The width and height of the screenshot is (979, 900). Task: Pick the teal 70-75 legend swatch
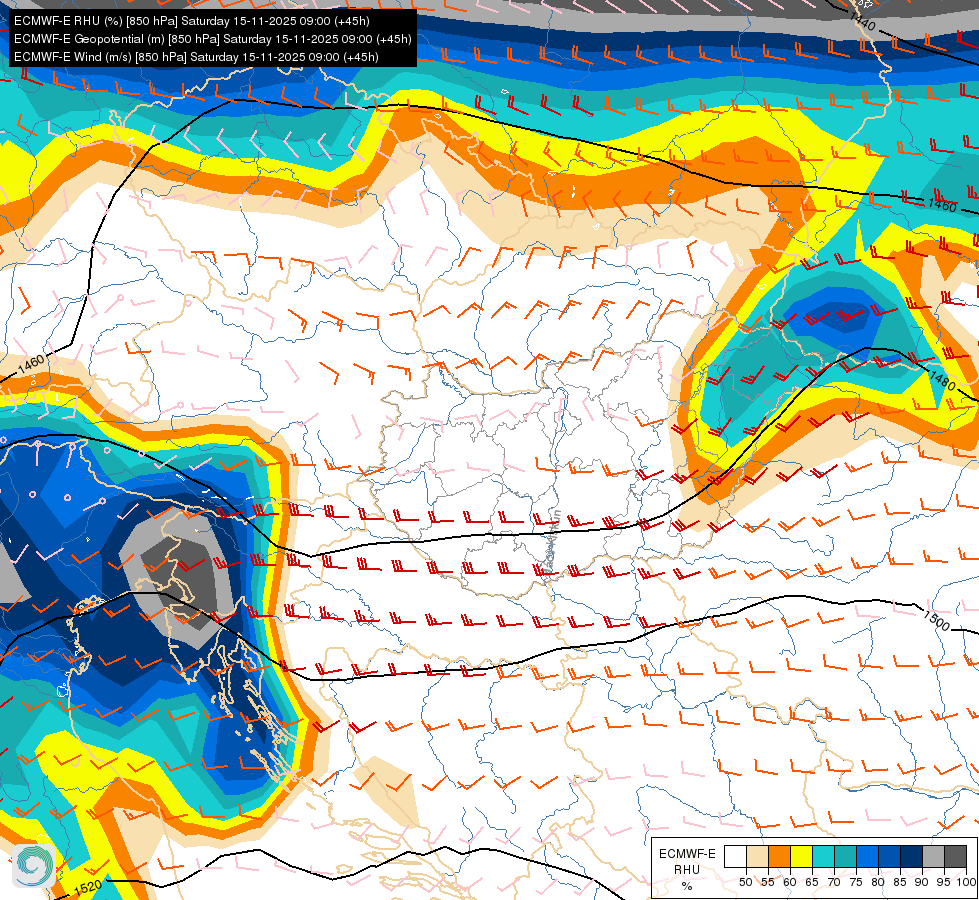pos(845,856)
